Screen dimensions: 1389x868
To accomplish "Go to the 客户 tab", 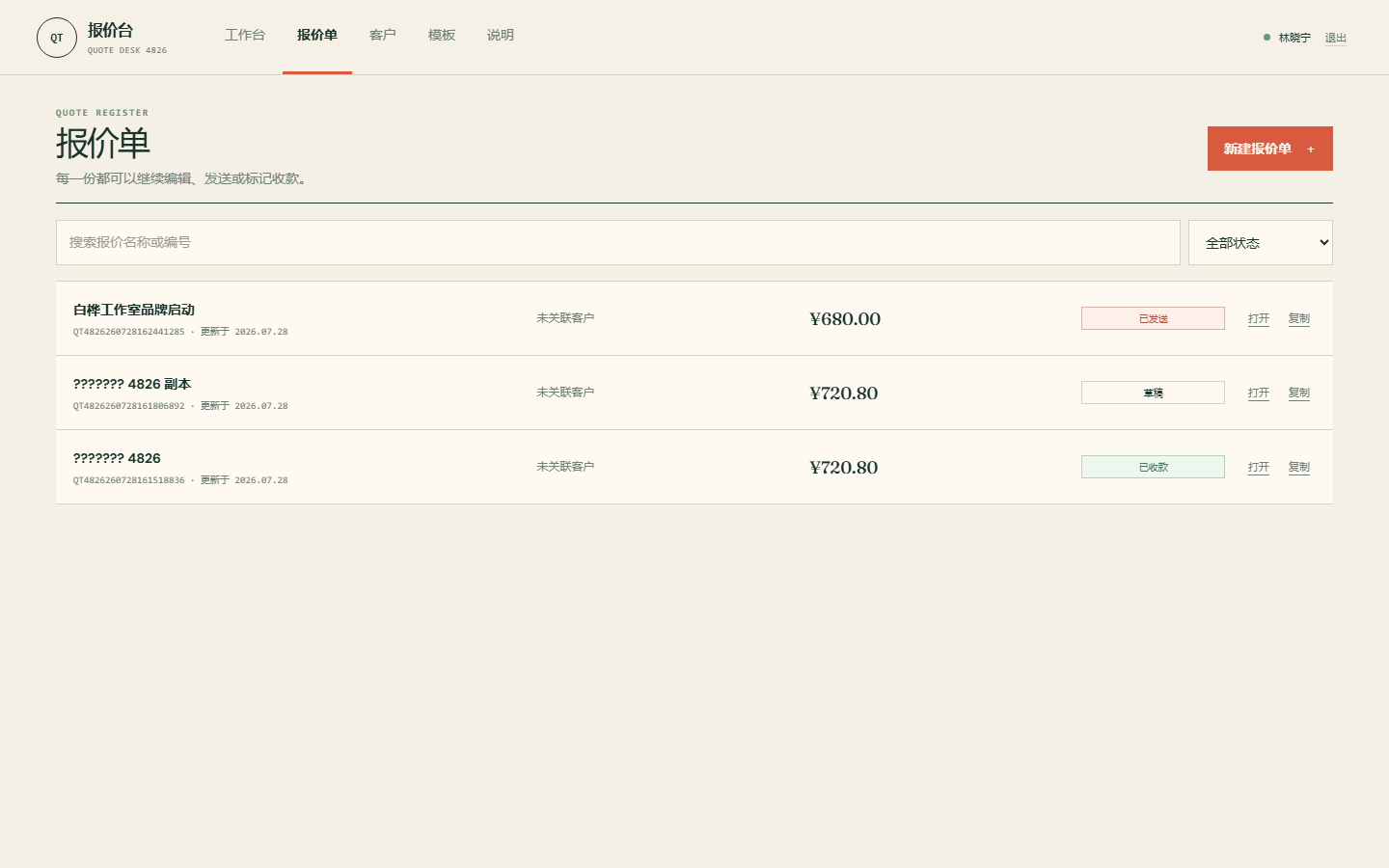I will pyautogui.click(x=383, y=36).
